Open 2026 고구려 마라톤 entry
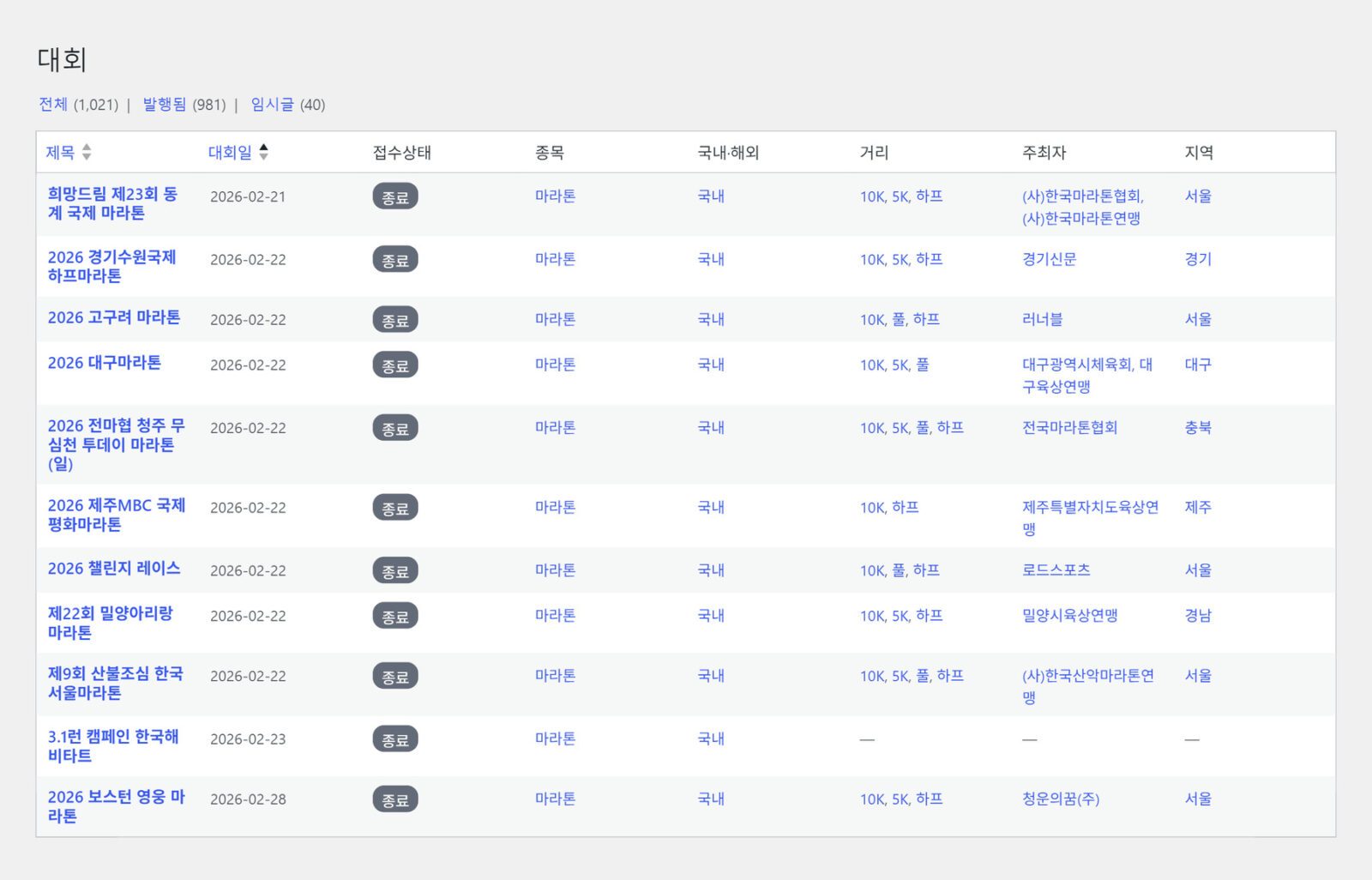This screenshot has width=1372, height=880. pos(114,318)
